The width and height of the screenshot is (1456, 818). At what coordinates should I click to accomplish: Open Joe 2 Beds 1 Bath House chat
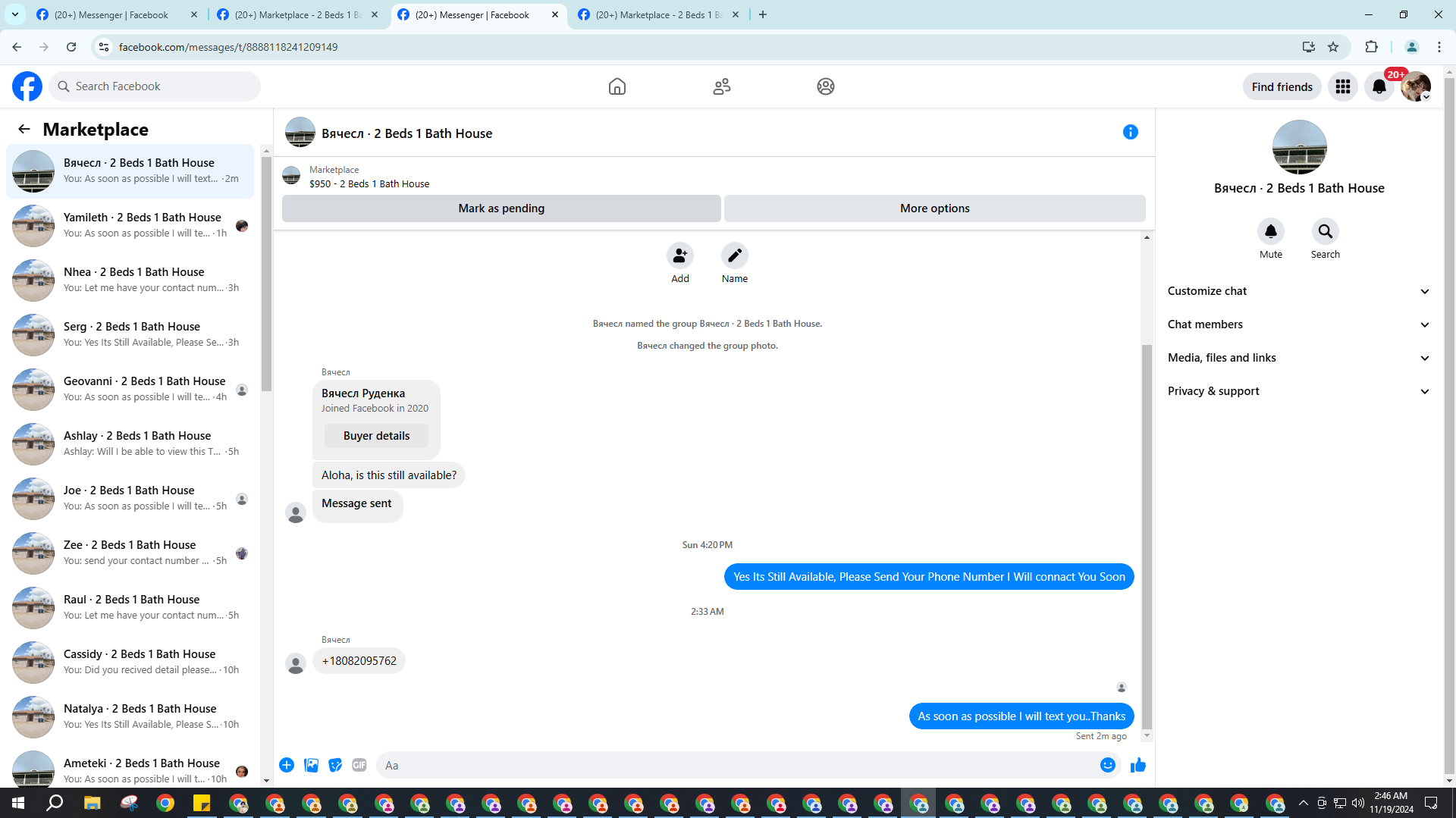click(130, 499)
